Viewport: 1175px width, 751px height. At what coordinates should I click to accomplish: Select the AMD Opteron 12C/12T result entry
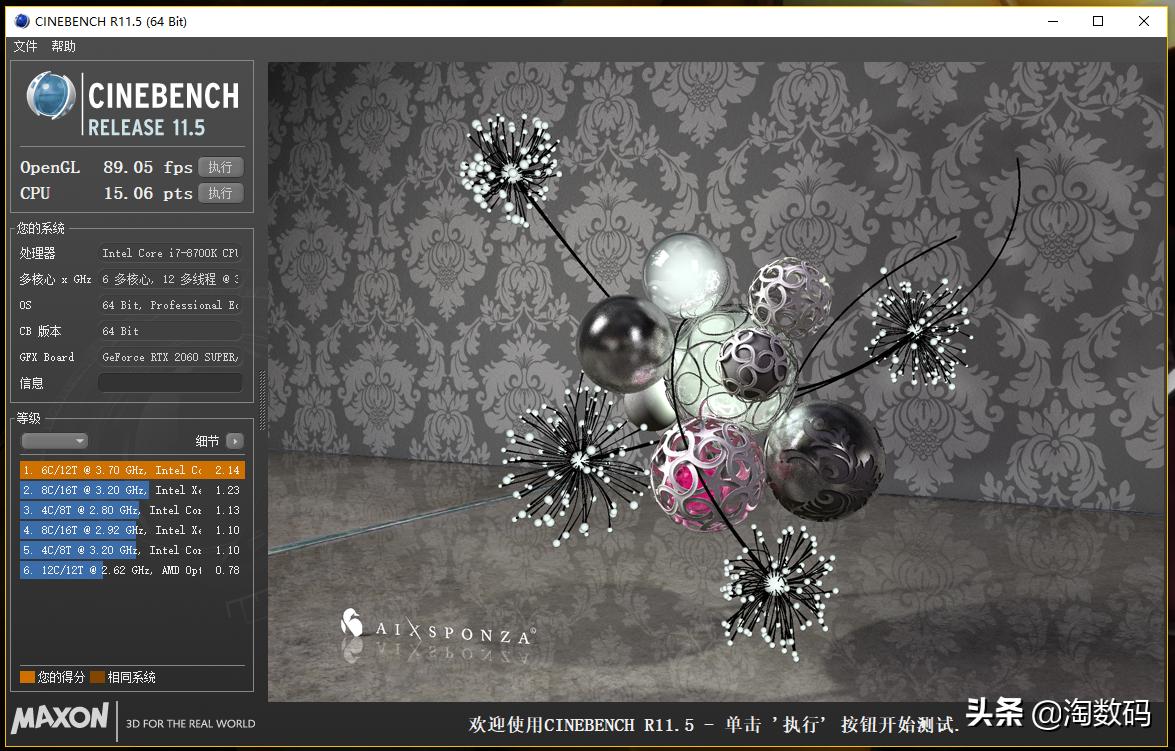point(130,570)
